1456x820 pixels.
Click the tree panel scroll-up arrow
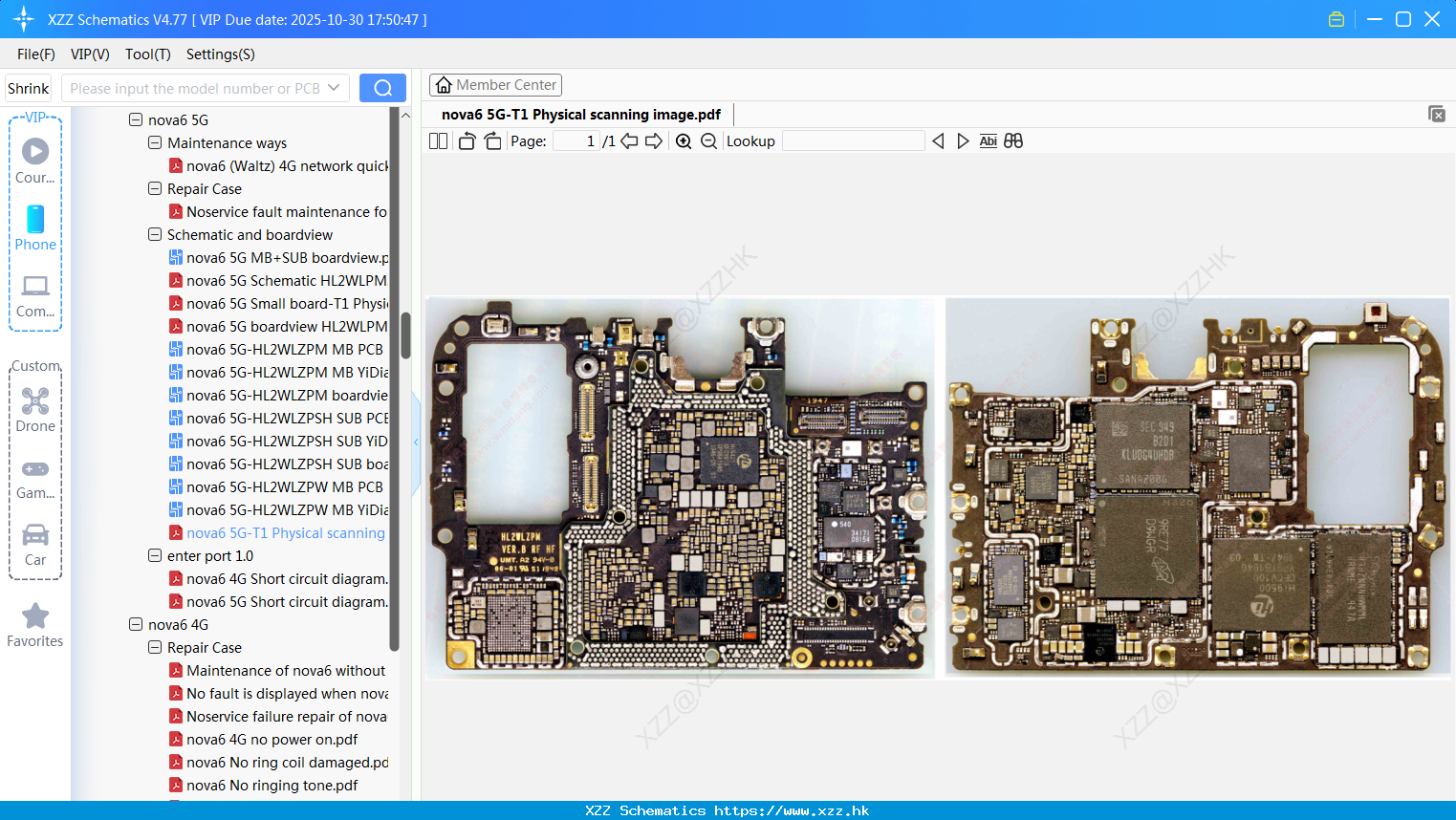pos(405,116)
